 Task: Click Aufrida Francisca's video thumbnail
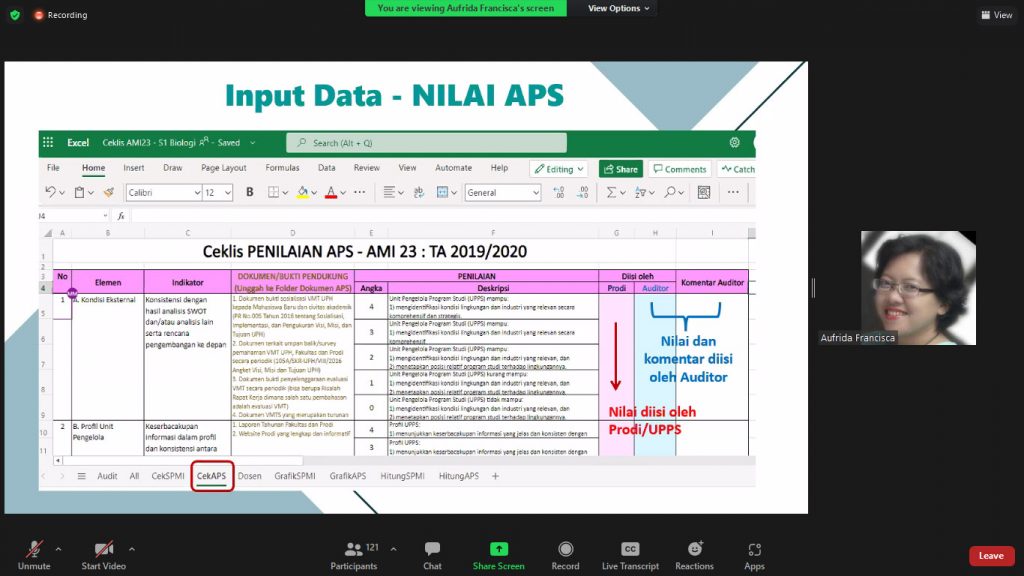[x=918, y=288]
